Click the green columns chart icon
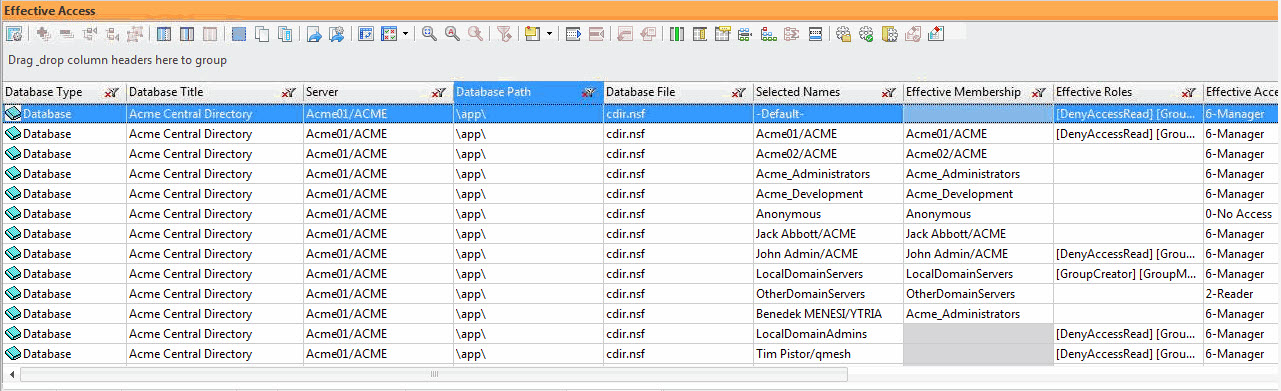Viewport: 1281px width, 391px height. 677,34
